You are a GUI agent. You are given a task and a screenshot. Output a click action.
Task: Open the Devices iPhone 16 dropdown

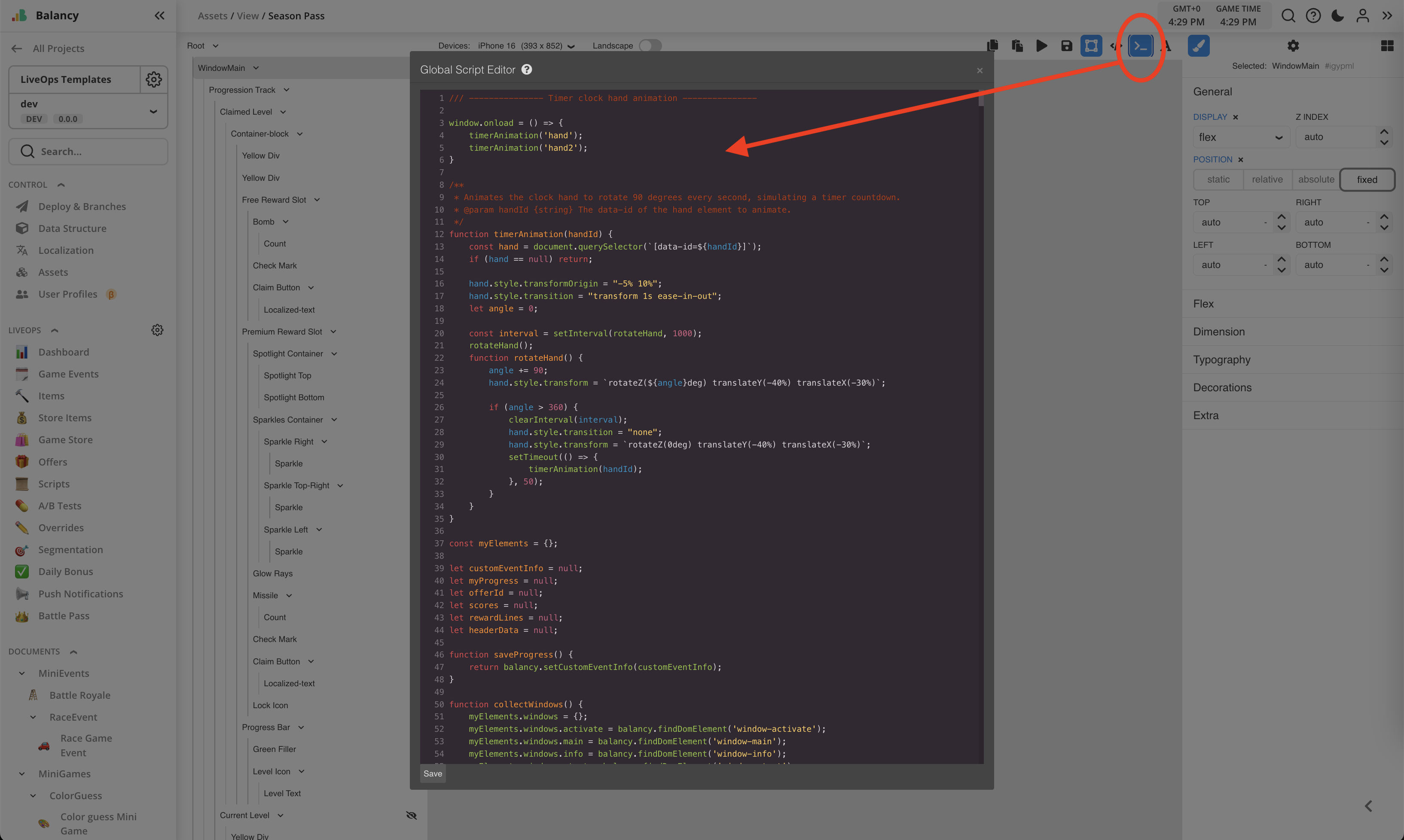(x=526, y=46)
